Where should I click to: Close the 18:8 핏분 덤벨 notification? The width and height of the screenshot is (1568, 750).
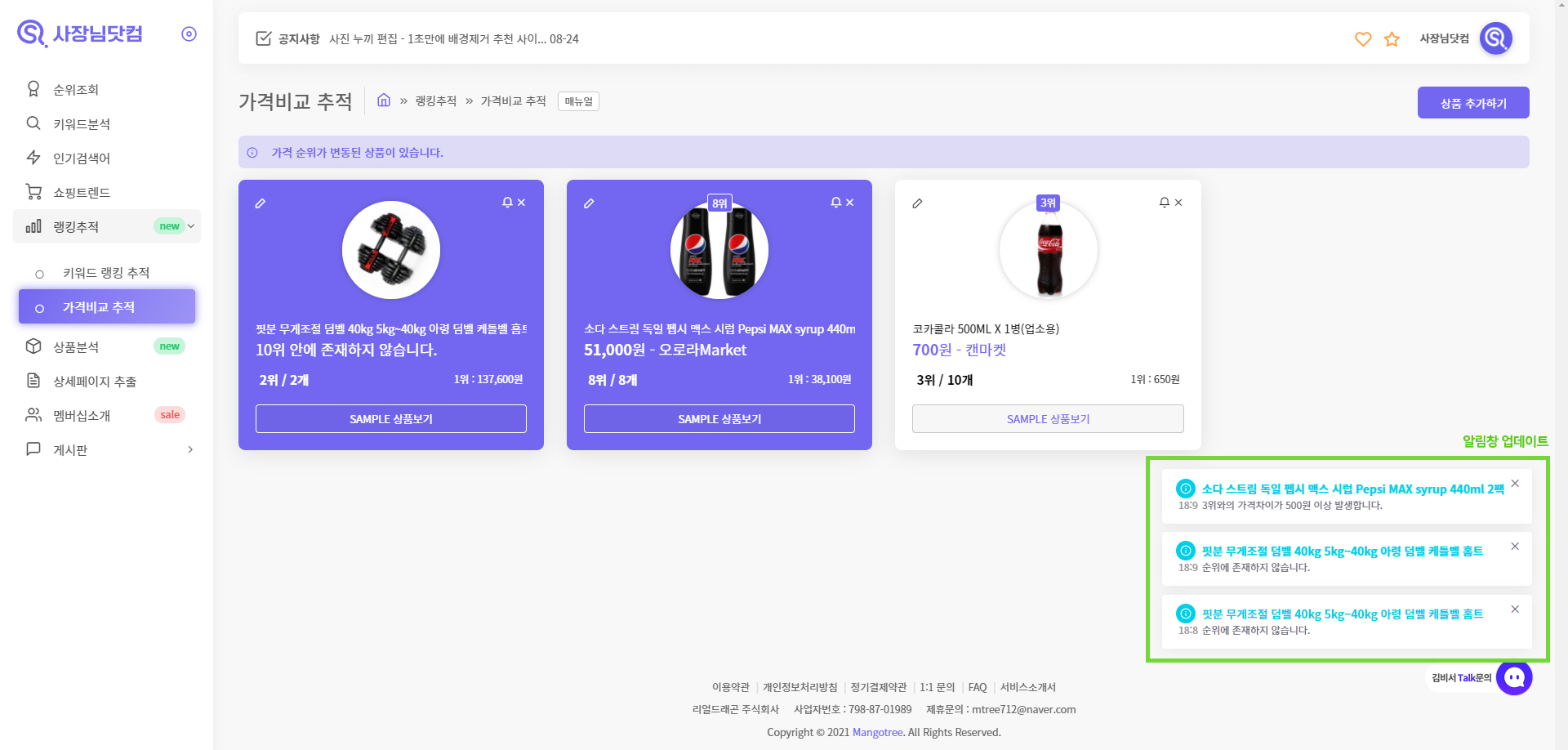point(1515,609)
